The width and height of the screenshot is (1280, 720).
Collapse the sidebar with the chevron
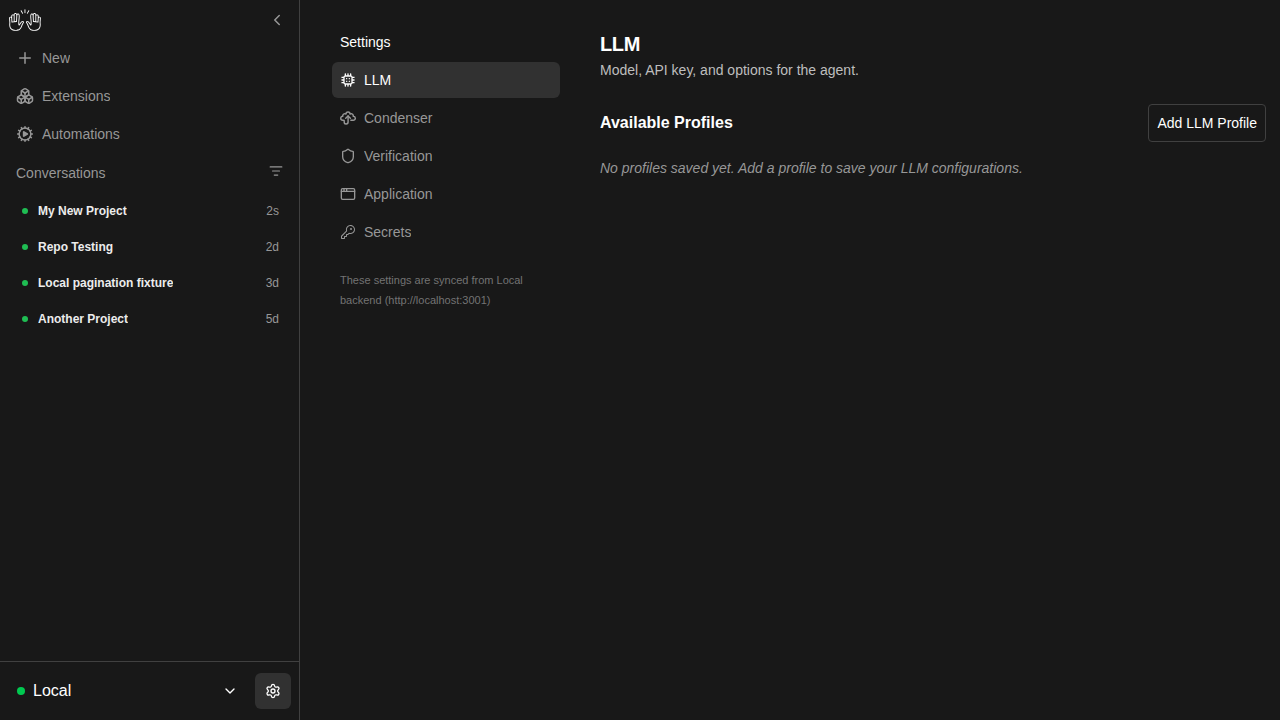277,20
